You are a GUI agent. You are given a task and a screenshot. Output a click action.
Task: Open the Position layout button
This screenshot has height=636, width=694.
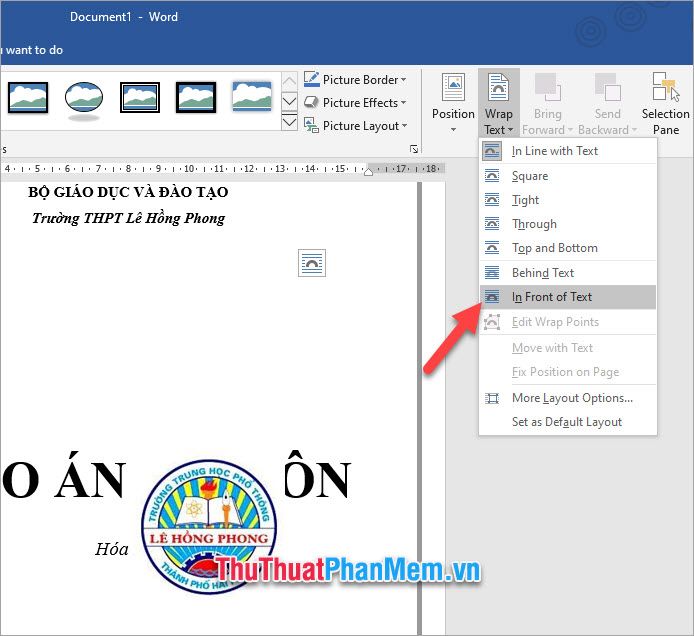[x=453, y=102]
